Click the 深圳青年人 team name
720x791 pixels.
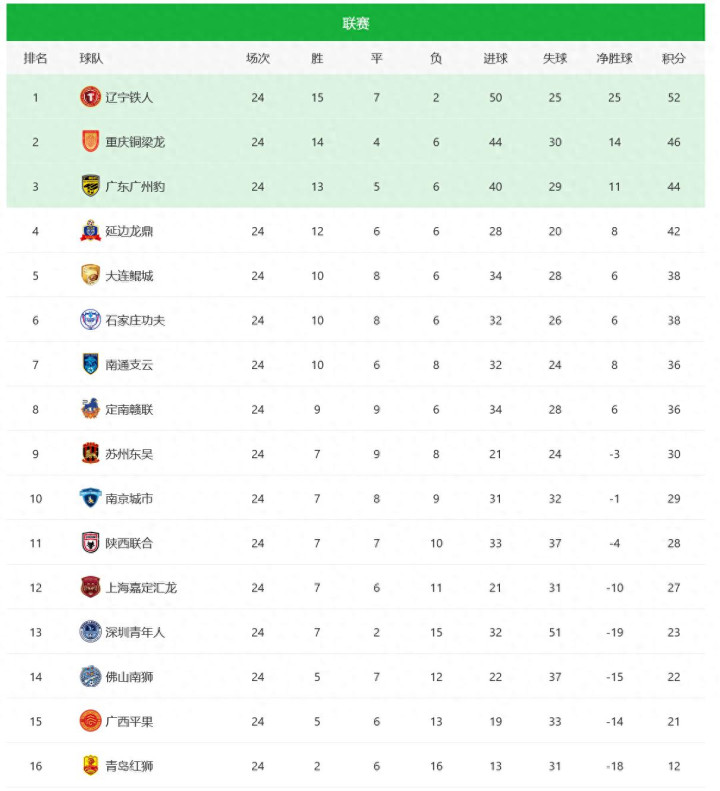tap(135, 632)
